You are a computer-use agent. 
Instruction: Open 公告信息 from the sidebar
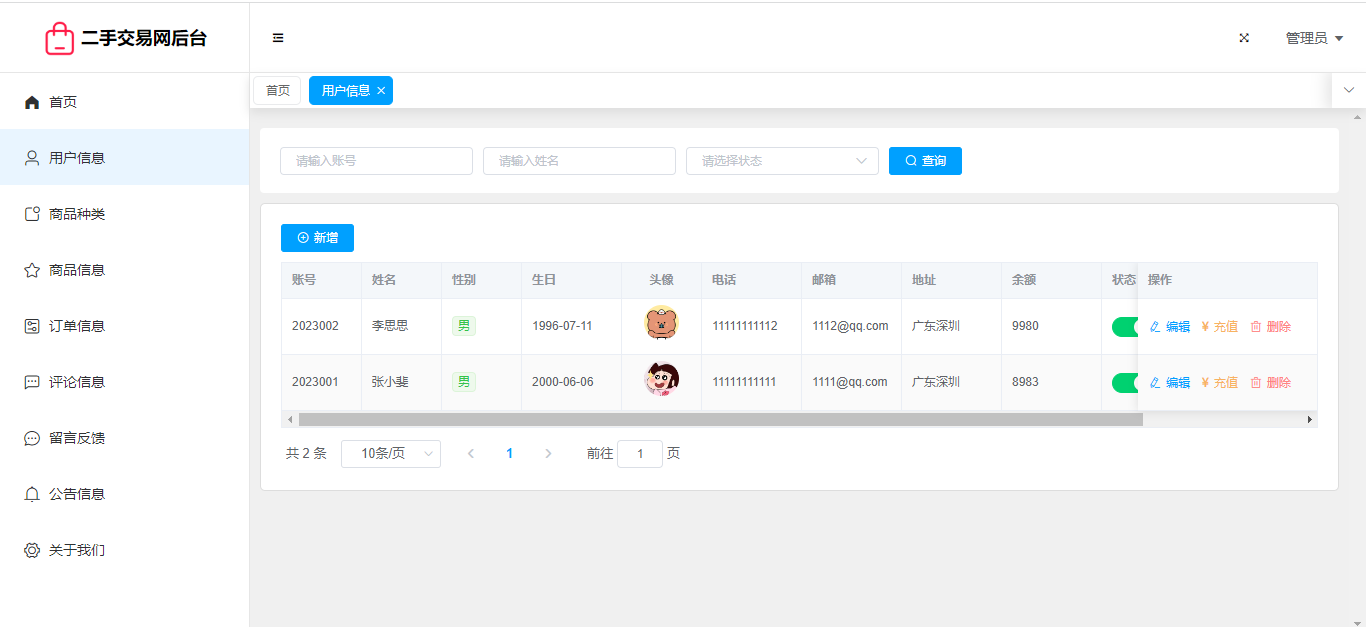click(77, 494)
